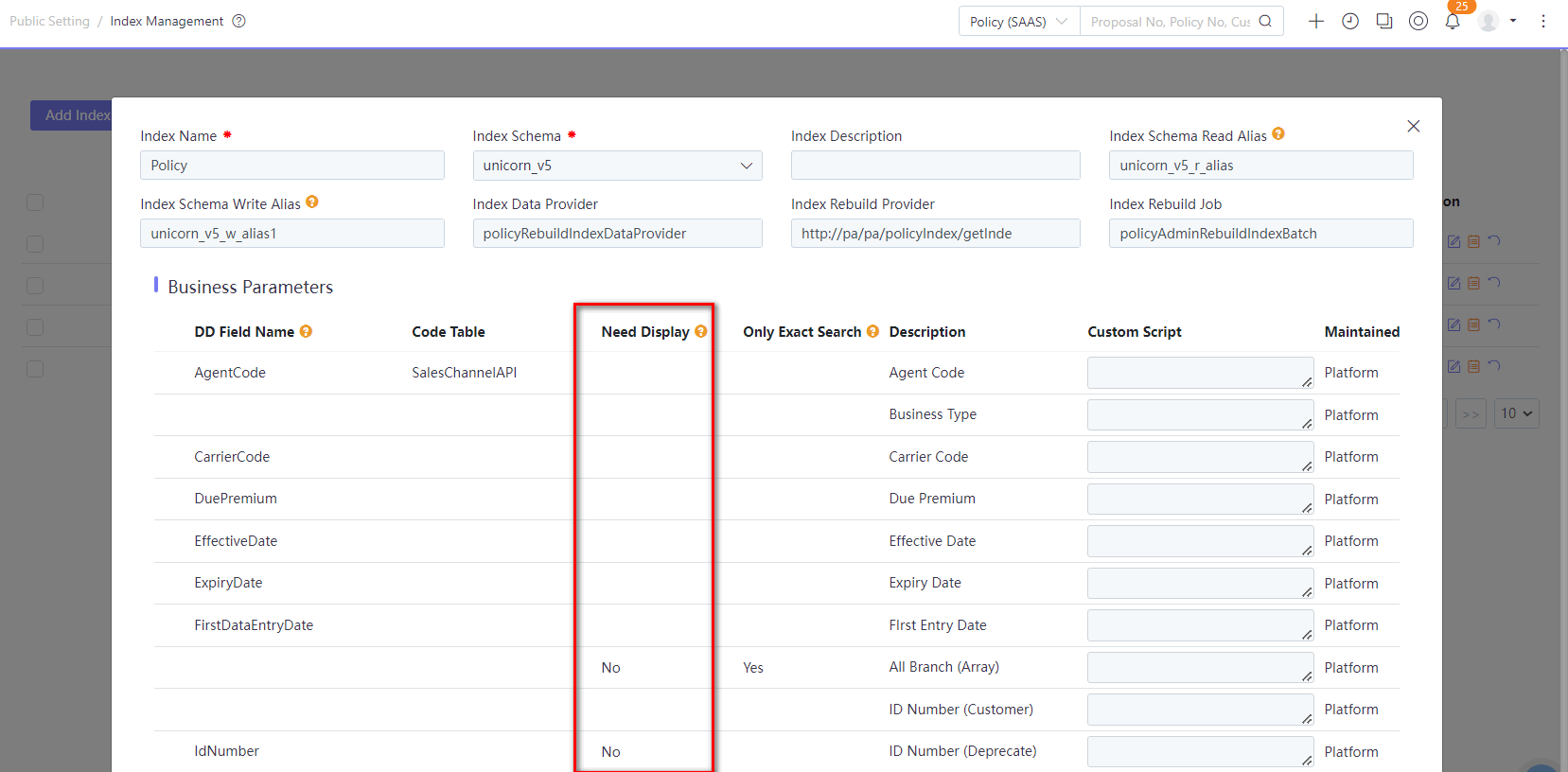Tick the header checkbox in background table
The width and height of the screenshot is (1568, 772).
[x=35, y=202]
